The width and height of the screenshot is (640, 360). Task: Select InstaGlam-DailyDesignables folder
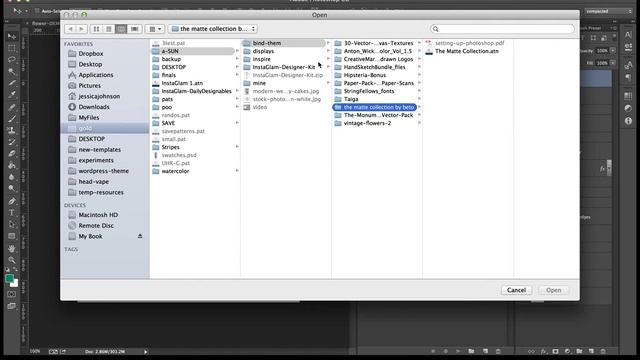click(x=195, y=91)
